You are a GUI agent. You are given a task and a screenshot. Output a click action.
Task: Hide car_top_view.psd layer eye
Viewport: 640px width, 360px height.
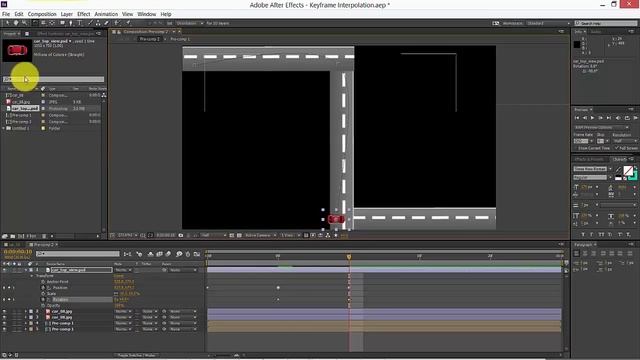(x=4, y=270)
